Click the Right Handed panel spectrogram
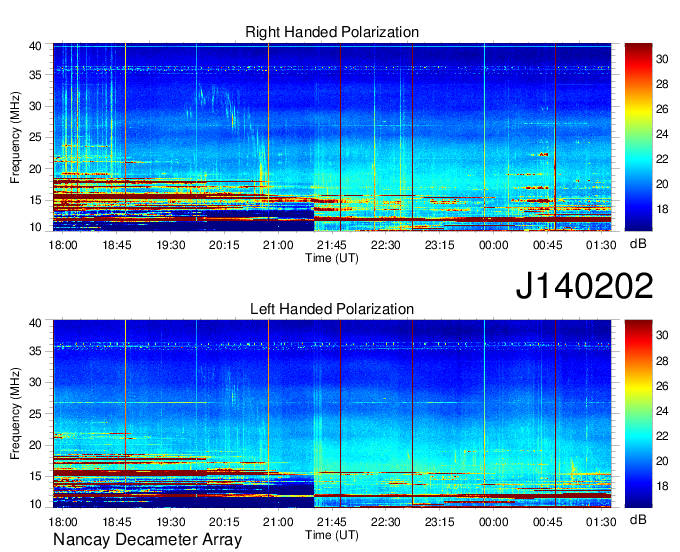The image size is (680, 552). click(x=332, y=137)
